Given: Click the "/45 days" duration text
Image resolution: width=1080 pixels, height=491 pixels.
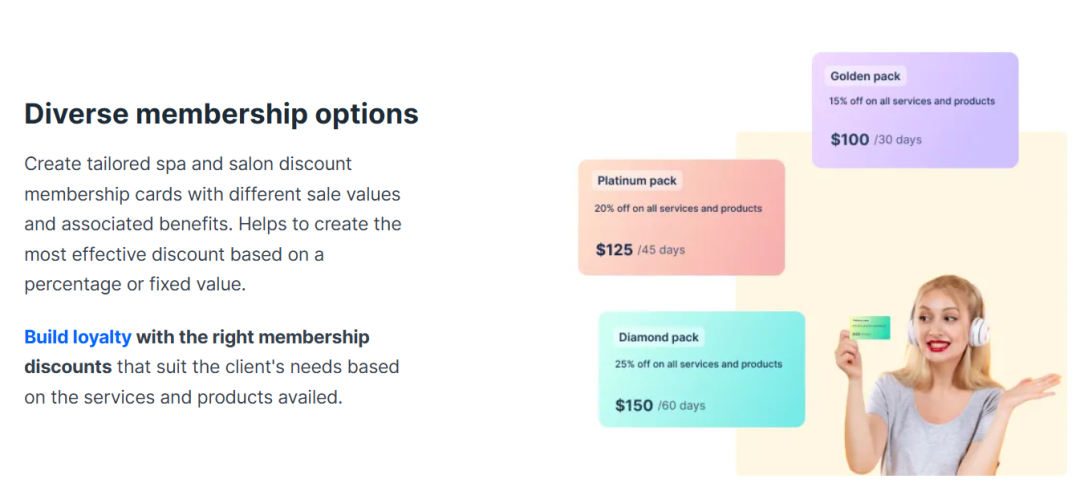Looking at the screenshot, I should pos(661,250).
